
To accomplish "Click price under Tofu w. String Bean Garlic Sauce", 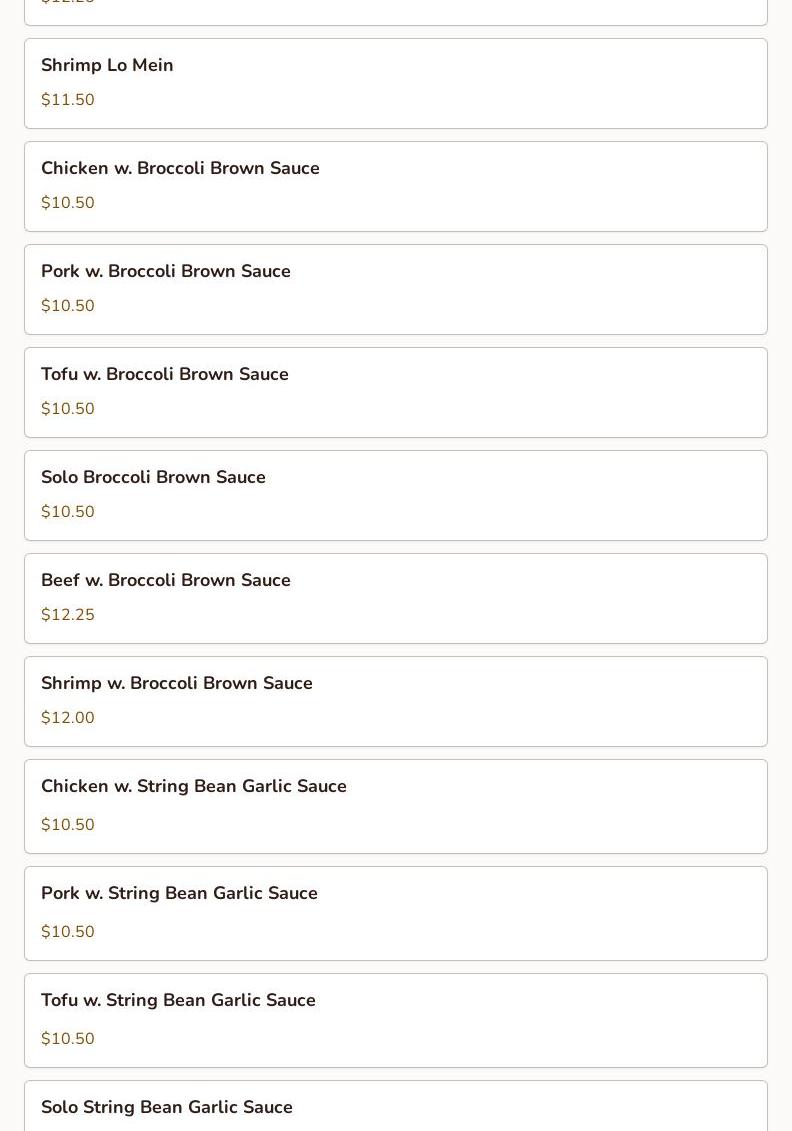I will pos(68,1039).
